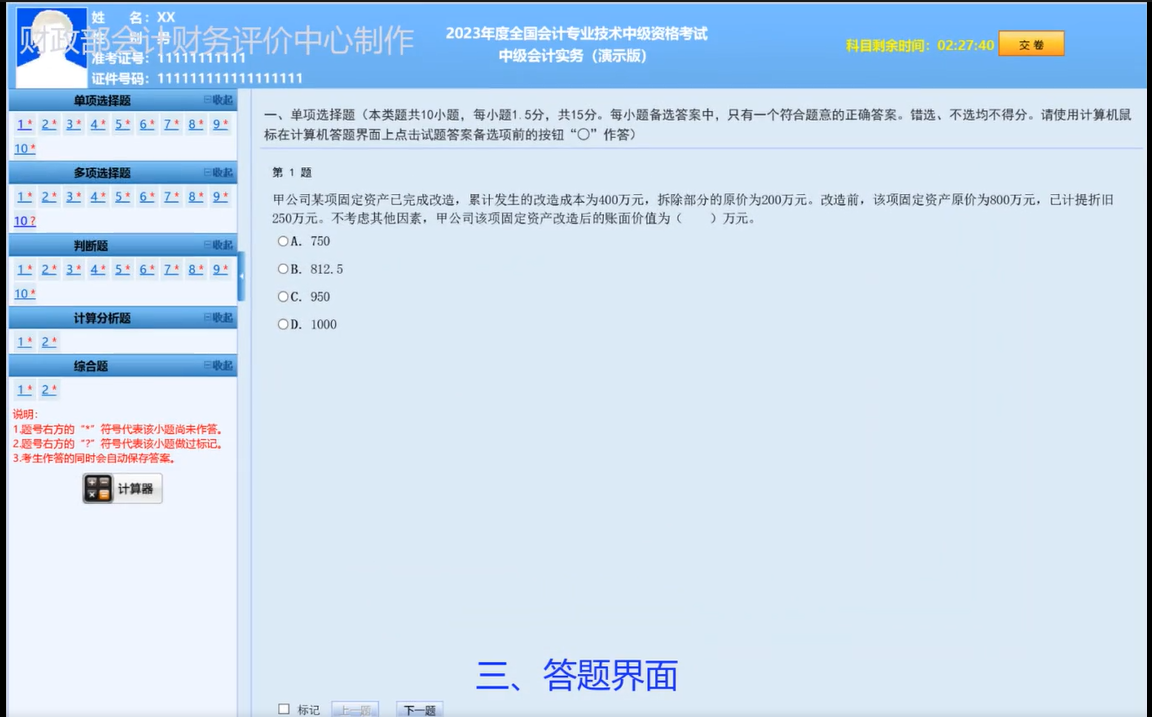Click the candidate photo thumbnail
Viewport: 1152px width, 717px height.
coord(51,44)
